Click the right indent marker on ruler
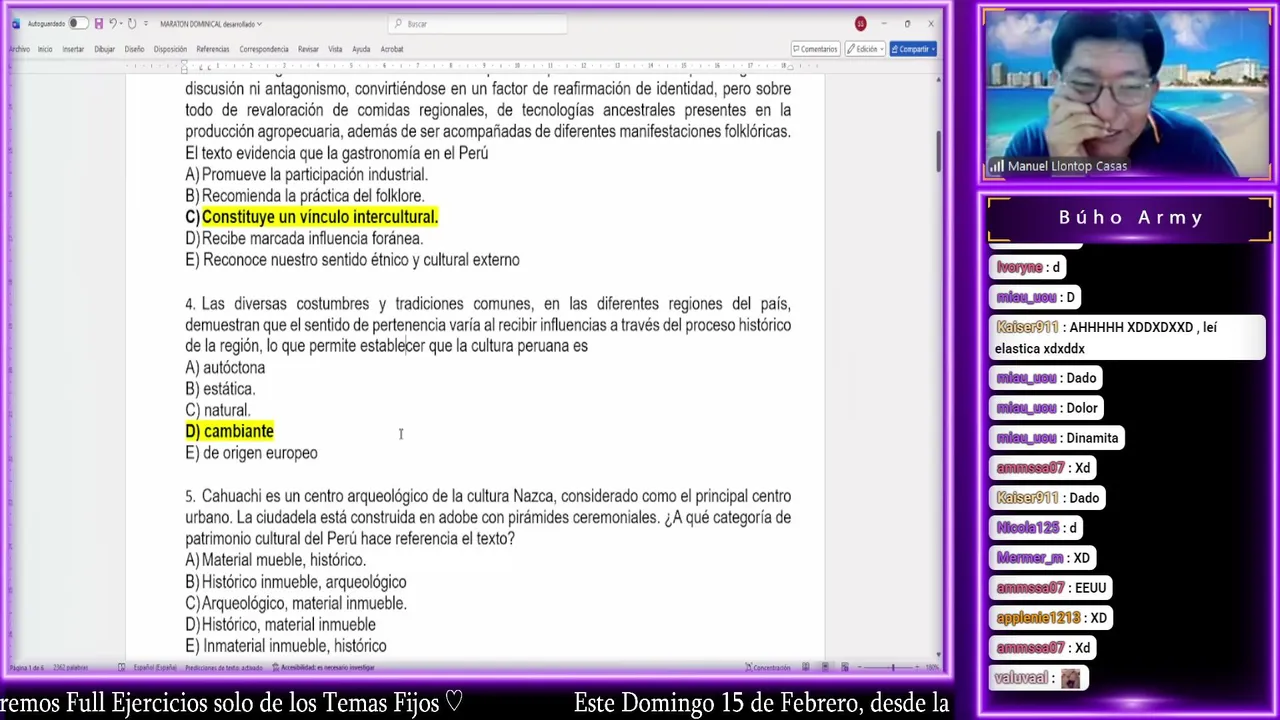The width and height of the screenshot is (1280, 720). tap(790, 66)
